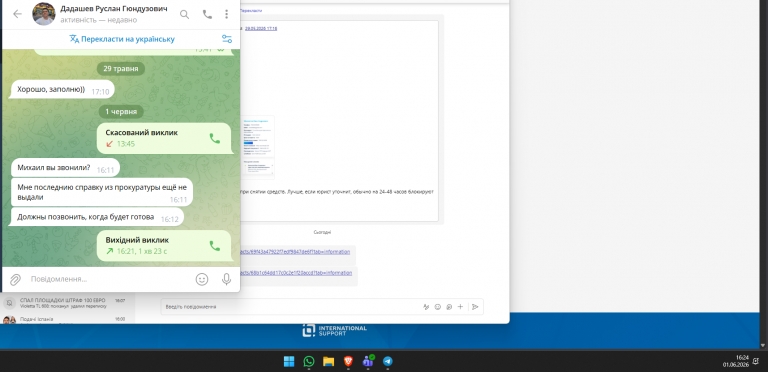Record a voice message with the microphone
Image resolution: width=768 pixels, height=372 pixels.
pyautogui.click(x=226, y=279)
